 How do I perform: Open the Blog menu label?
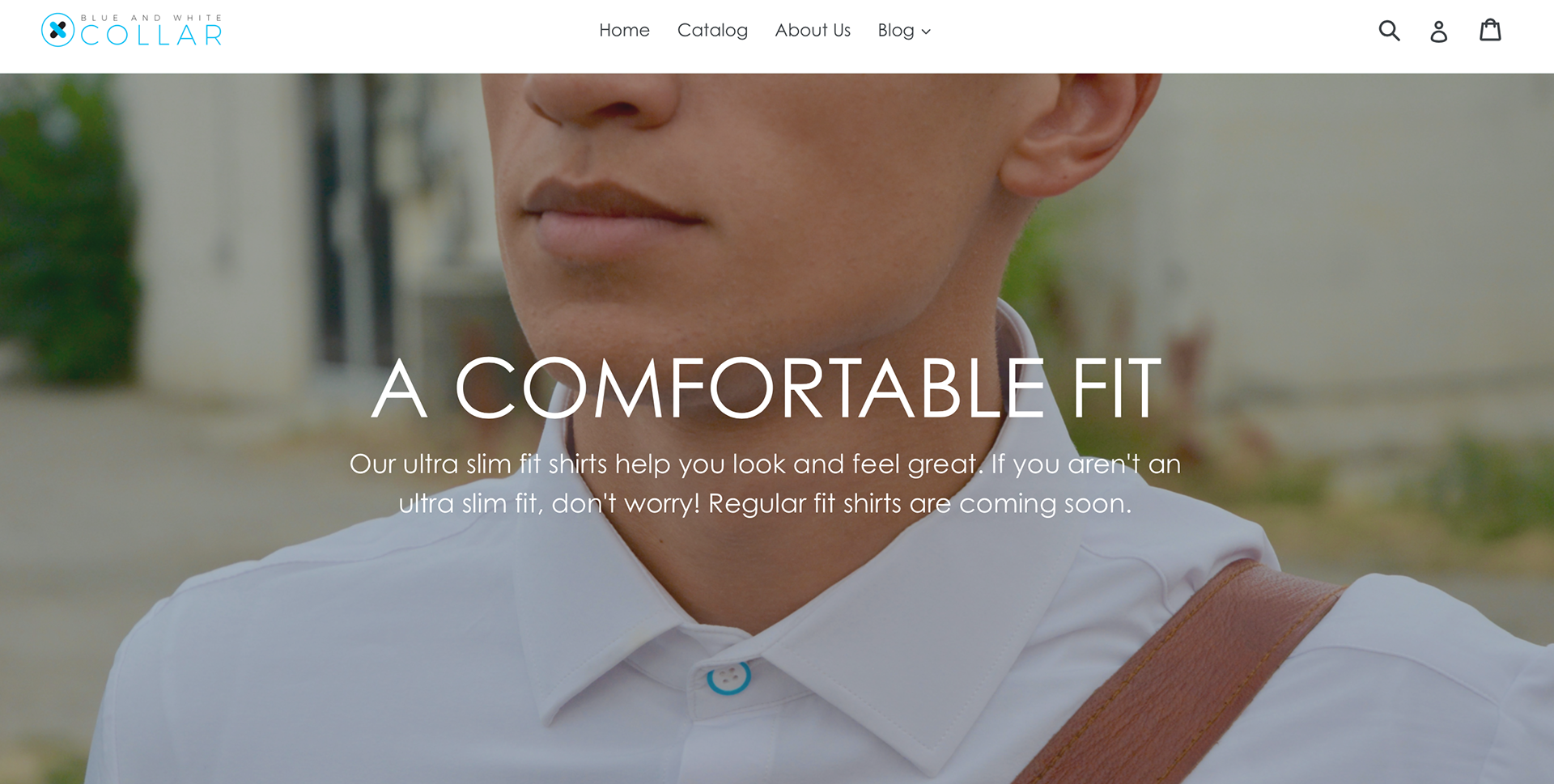pyautogui.click(x=896, y=30)
